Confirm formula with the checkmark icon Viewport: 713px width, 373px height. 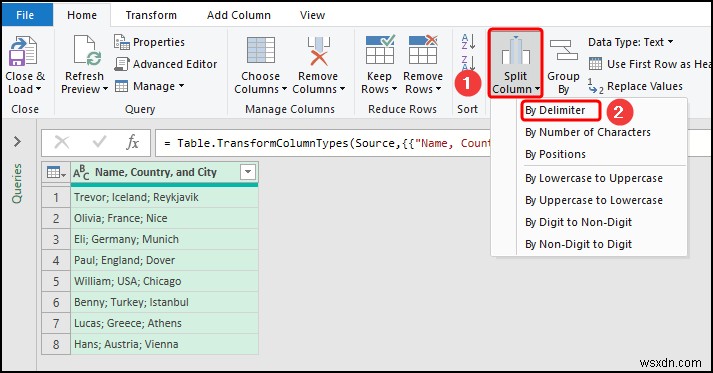pyautogui.click(x=99, y=142)
